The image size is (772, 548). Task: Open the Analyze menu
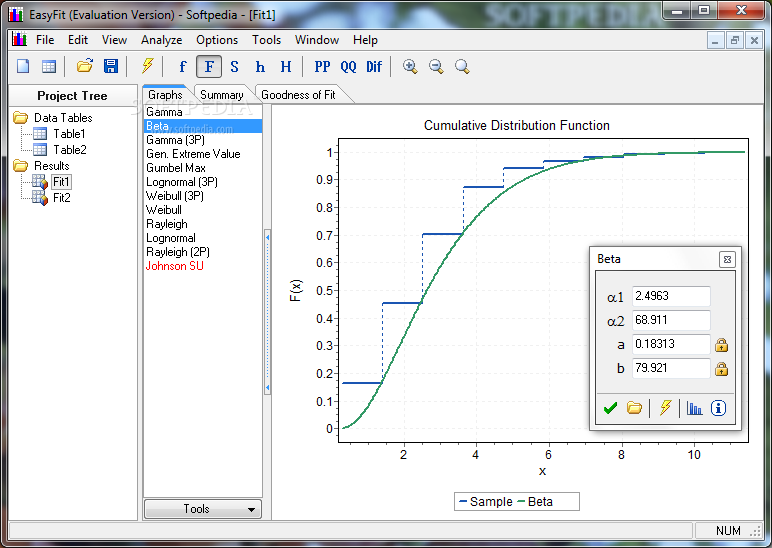[x=161, y=40]
